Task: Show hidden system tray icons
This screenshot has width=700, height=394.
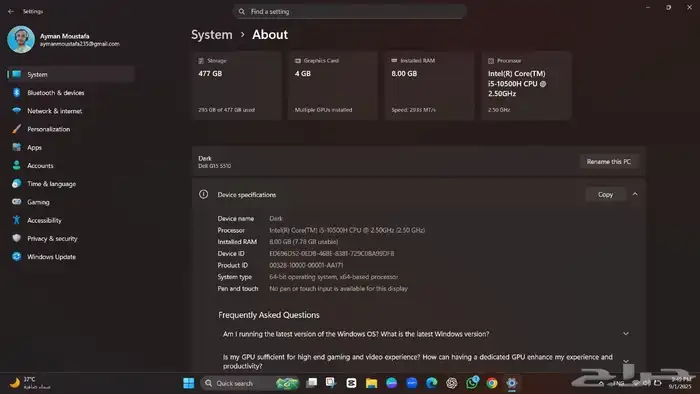Action: tap(601, 383)
